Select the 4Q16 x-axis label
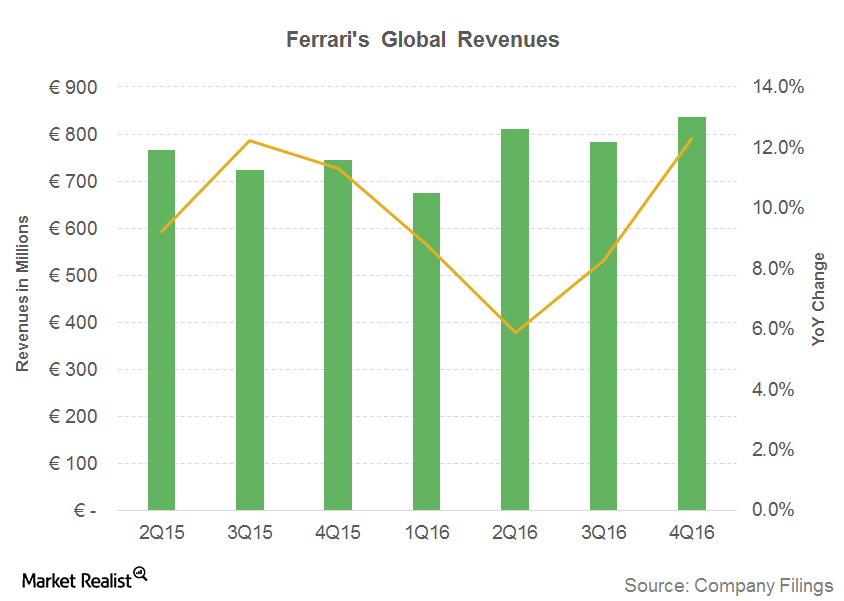The width and height of the screenshot is (844, 601). pos(692,533)
